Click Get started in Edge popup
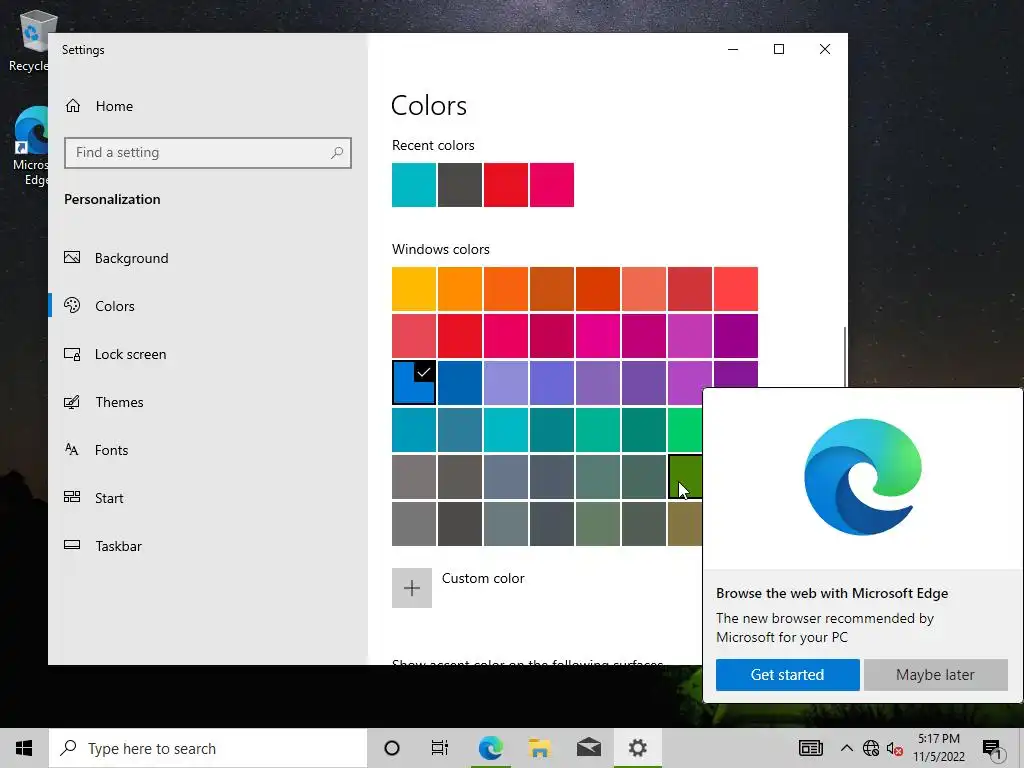The image size is (1024, 768). point(788,675)
